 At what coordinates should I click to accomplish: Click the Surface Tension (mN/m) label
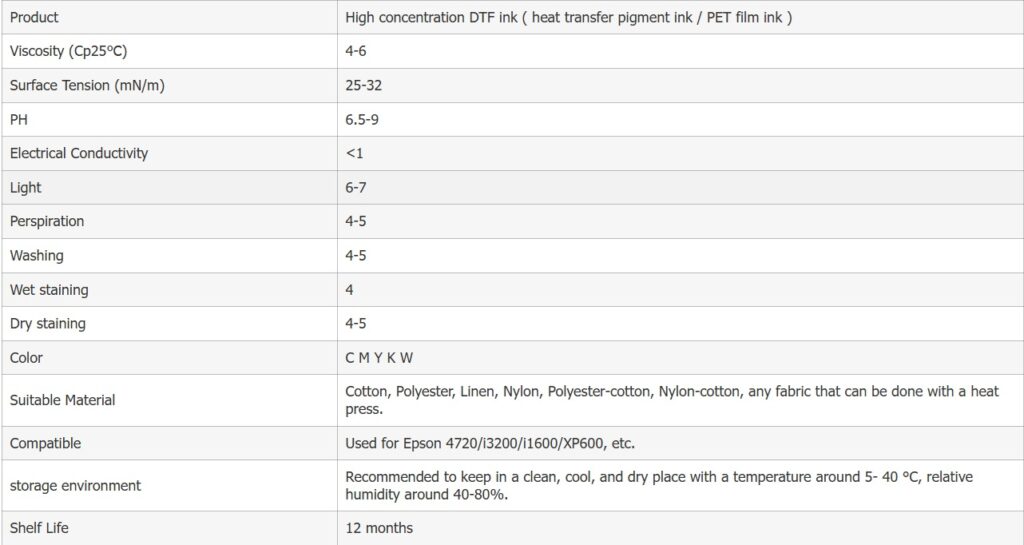[87, 86]
